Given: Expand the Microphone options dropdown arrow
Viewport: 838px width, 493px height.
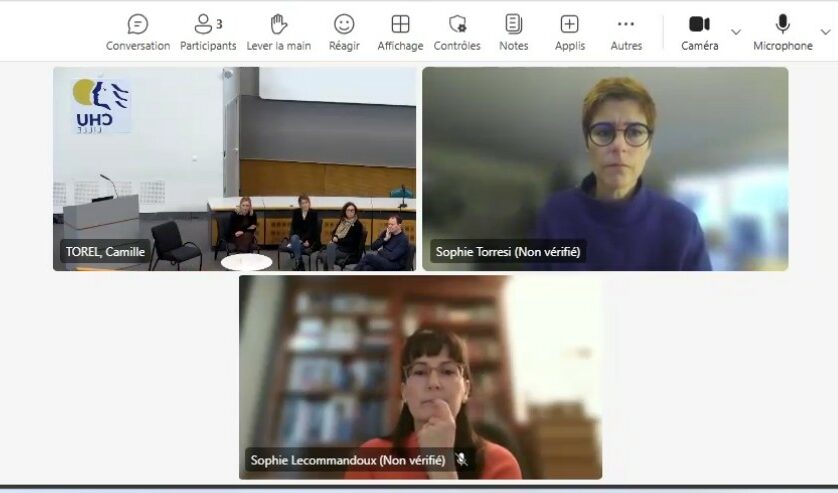Looking at the screenshot, I should click(825, 32).
